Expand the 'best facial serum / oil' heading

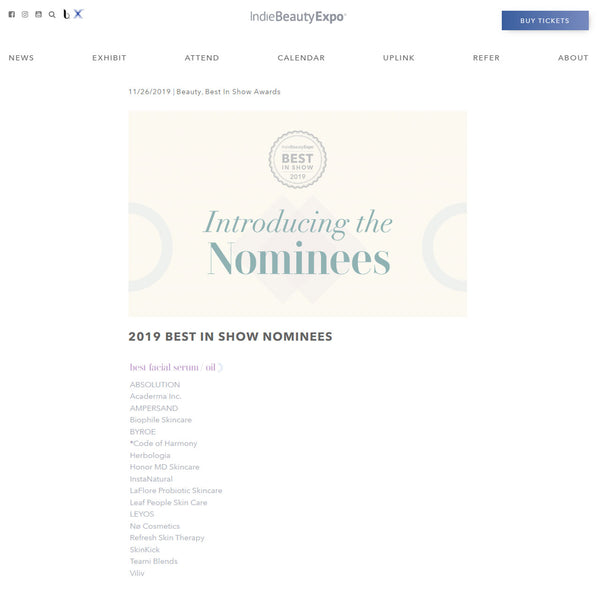[x=176, y=367]
